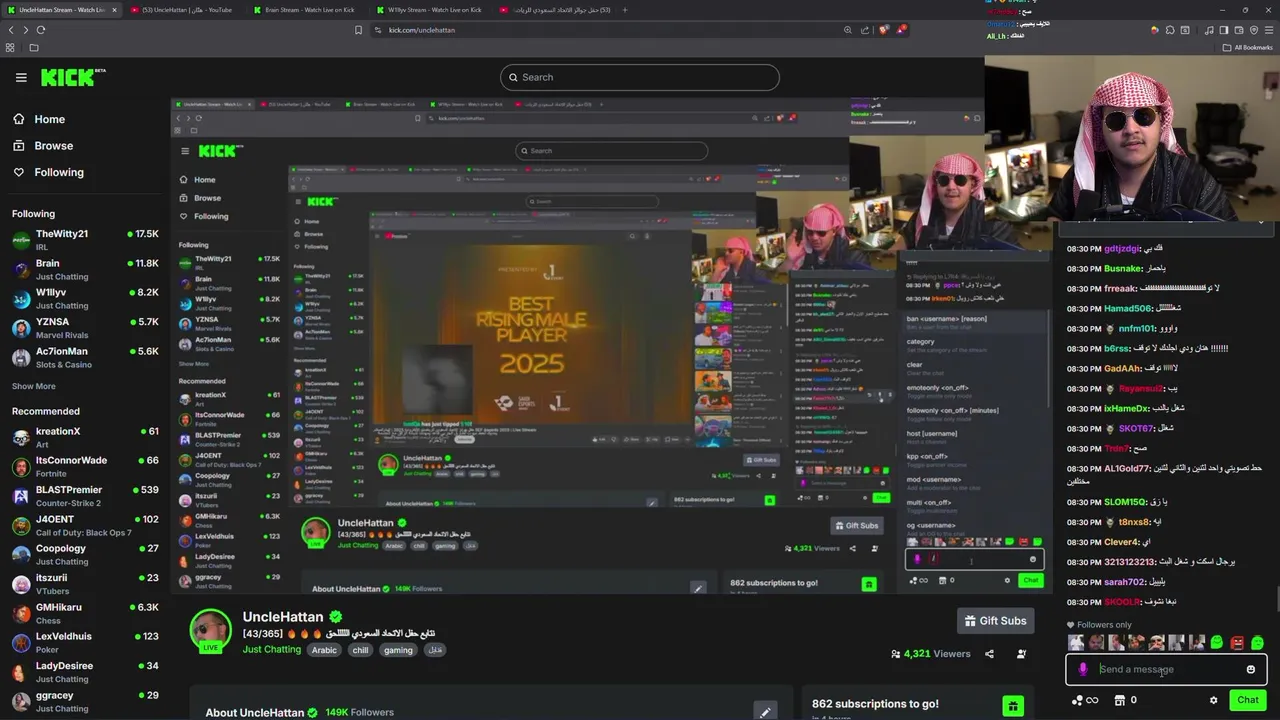Click browser back arrow
This screenshot has height=720, width=1280.
[x=11, y=30]
